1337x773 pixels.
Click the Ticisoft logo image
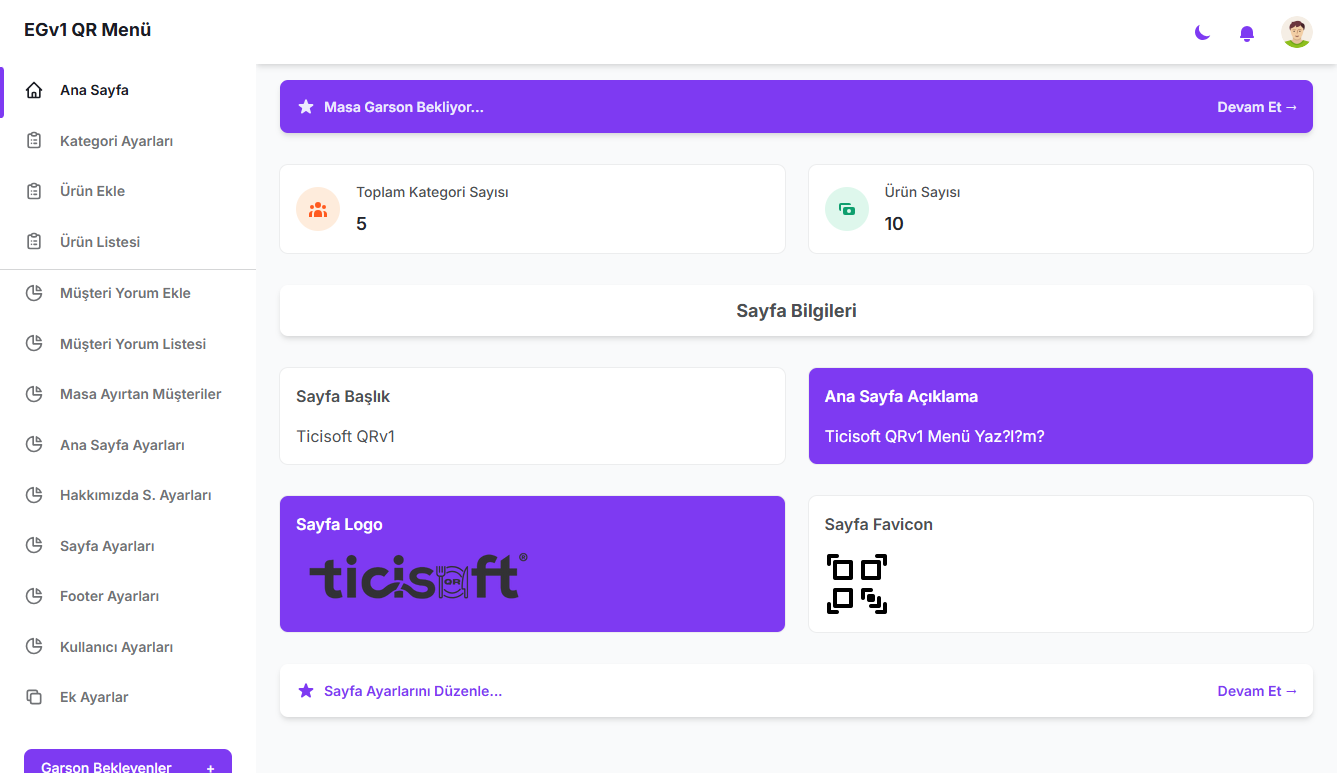[x=418, y=576]
